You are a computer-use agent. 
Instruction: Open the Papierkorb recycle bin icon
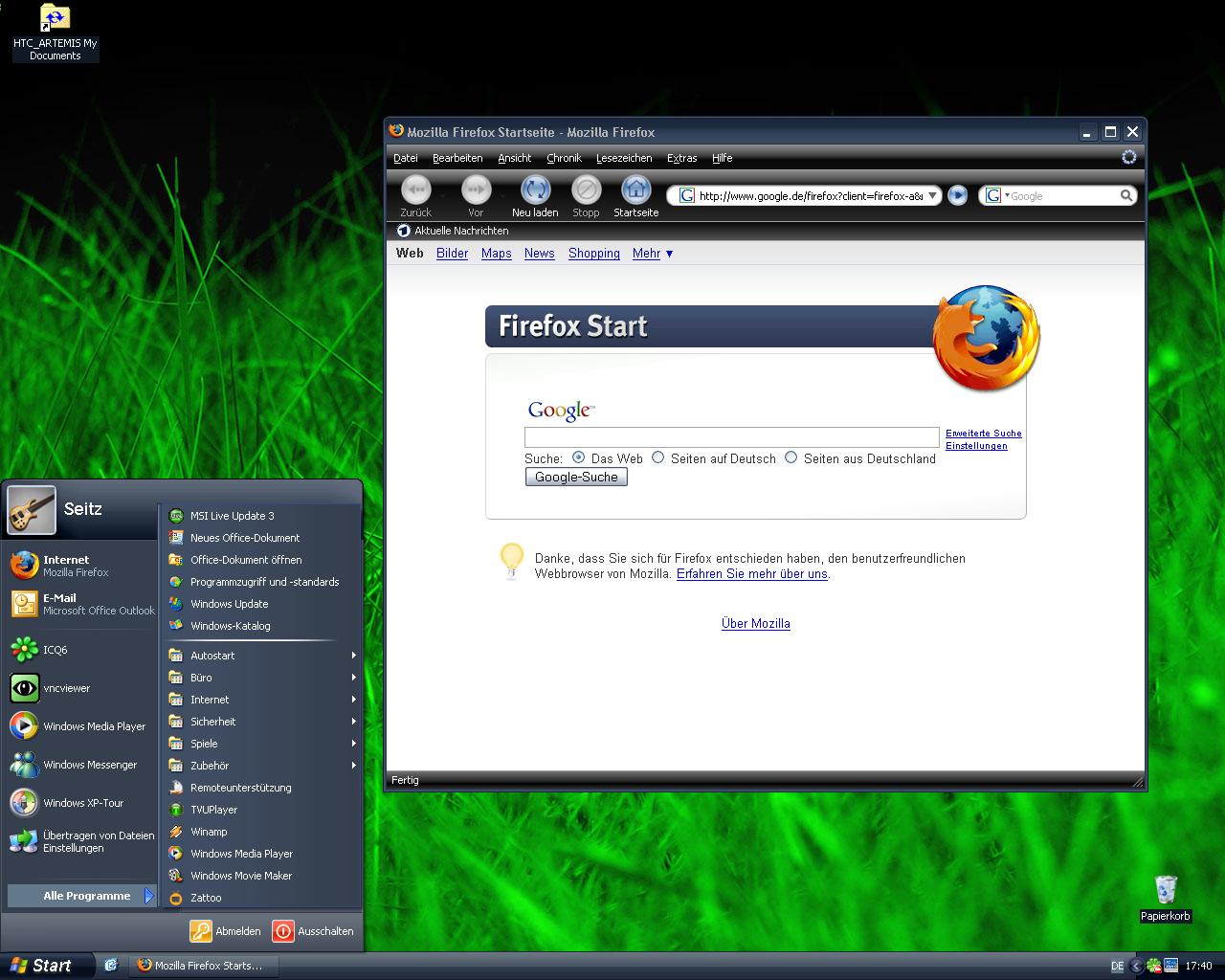point(1165,890)
